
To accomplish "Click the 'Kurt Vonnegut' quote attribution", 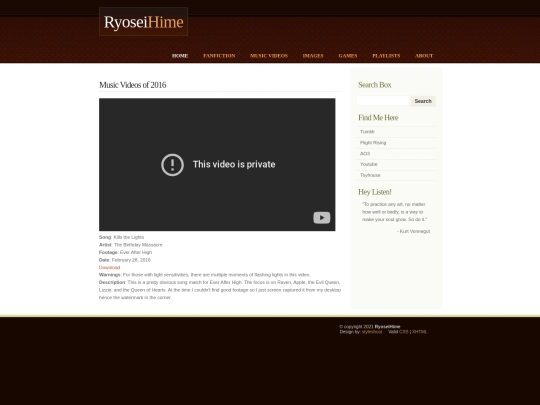I will [x=415, y=231].
